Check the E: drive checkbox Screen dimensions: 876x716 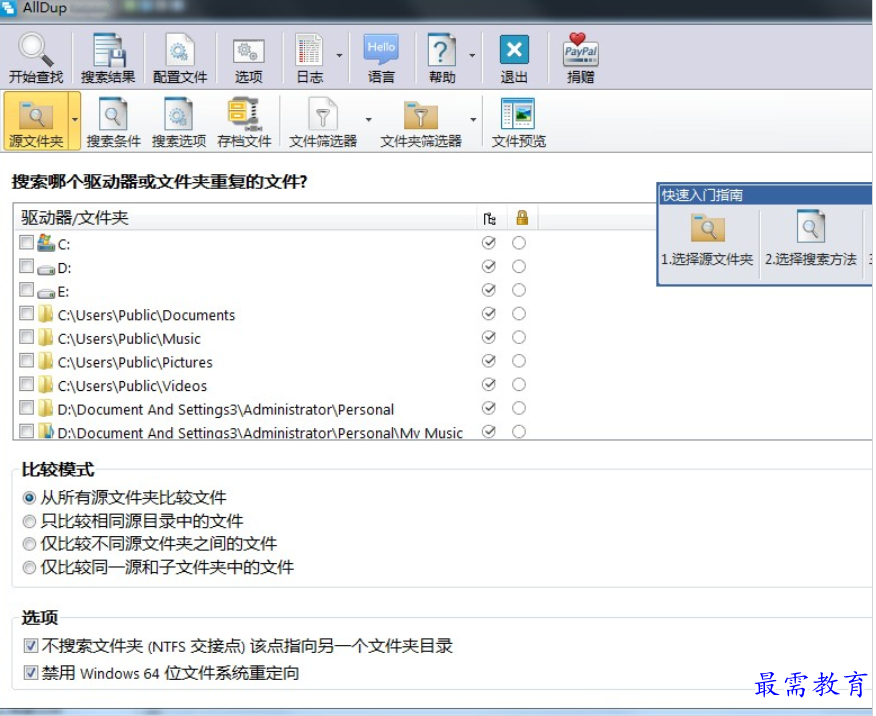[26, 289]
